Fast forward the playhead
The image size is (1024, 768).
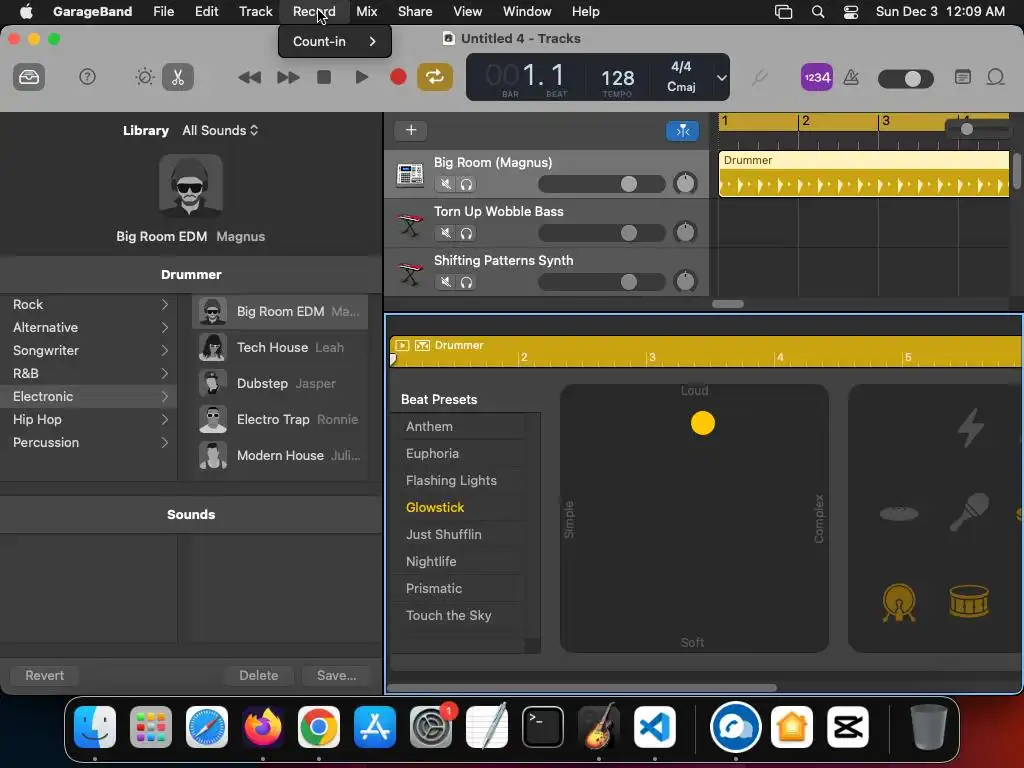click(x=288, y=77)
